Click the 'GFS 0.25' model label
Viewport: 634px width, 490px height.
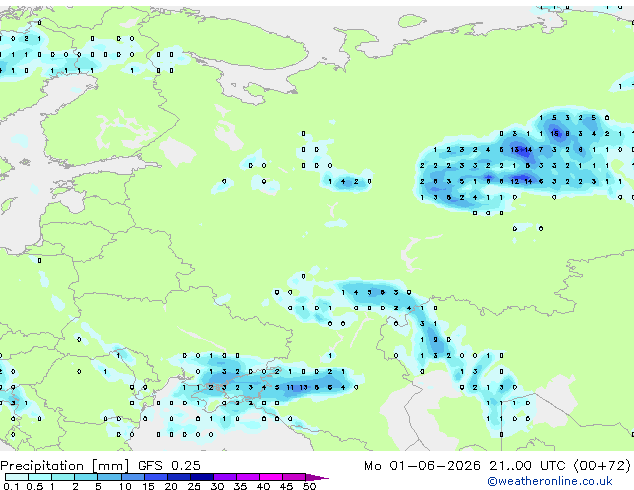click(169, 466)
